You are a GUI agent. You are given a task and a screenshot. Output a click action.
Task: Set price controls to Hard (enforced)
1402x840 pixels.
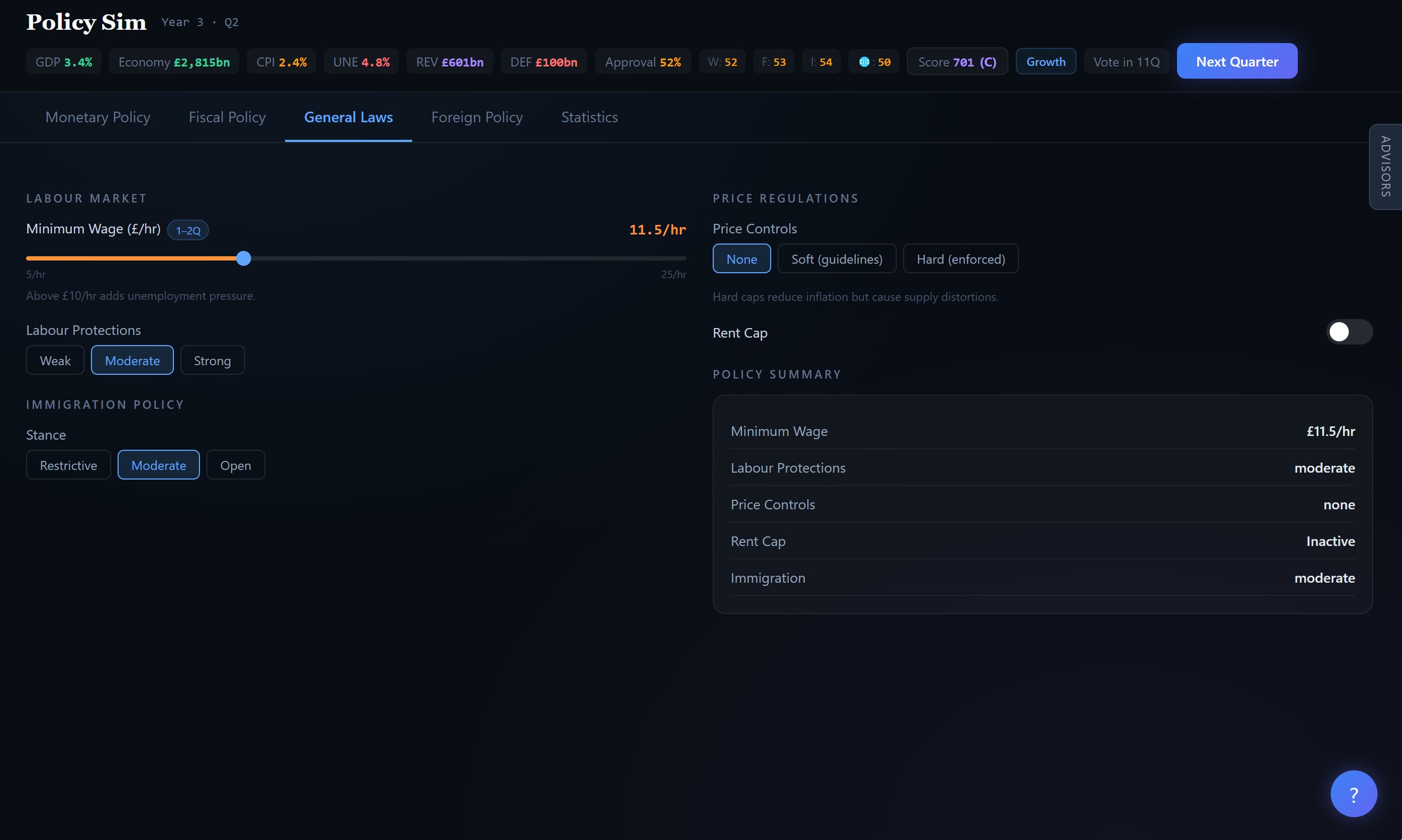pyautogui.click(x=961, y=259)
